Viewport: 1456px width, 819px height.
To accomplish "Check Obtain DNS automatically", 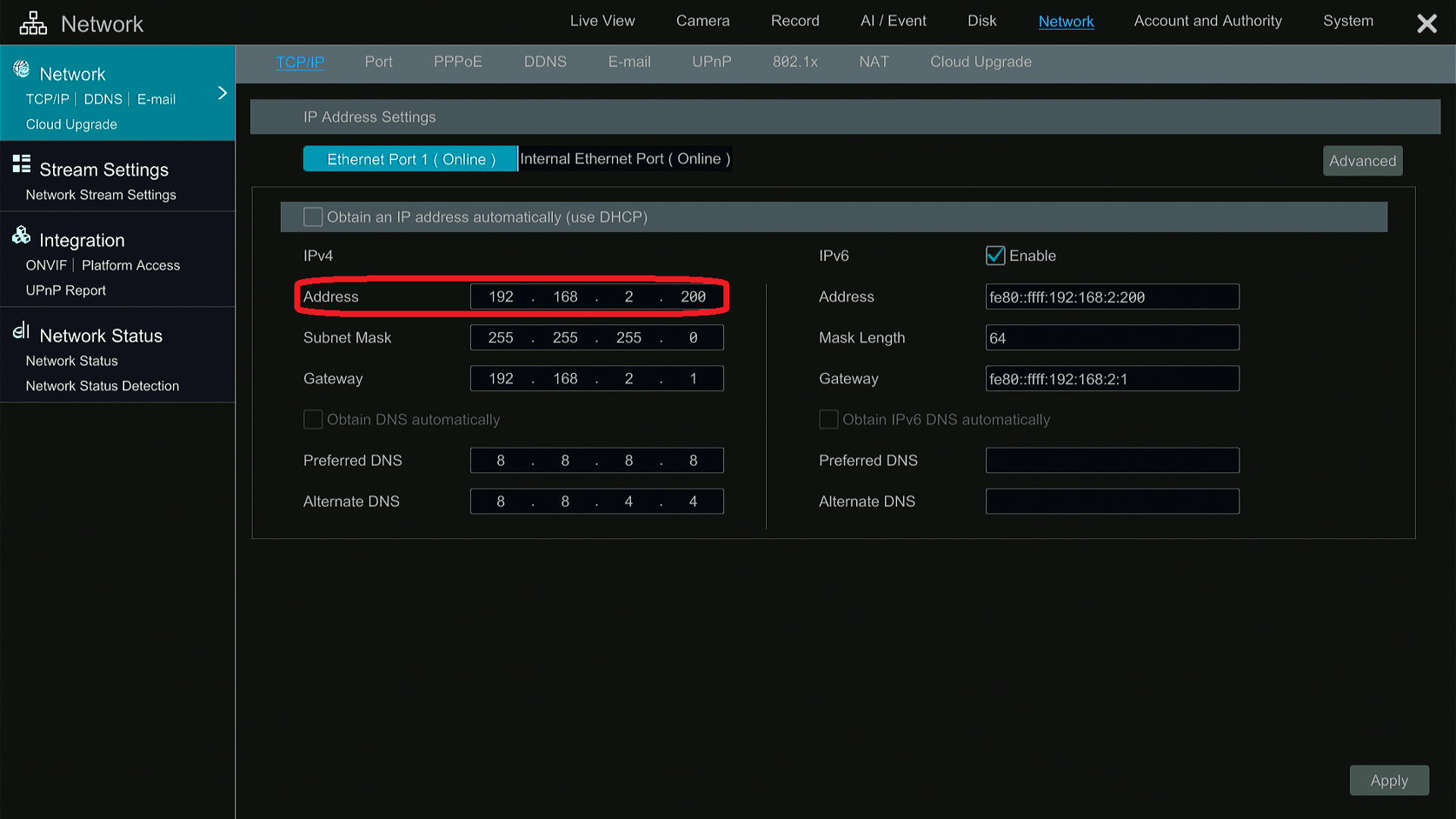I will [x=313, y=419].
